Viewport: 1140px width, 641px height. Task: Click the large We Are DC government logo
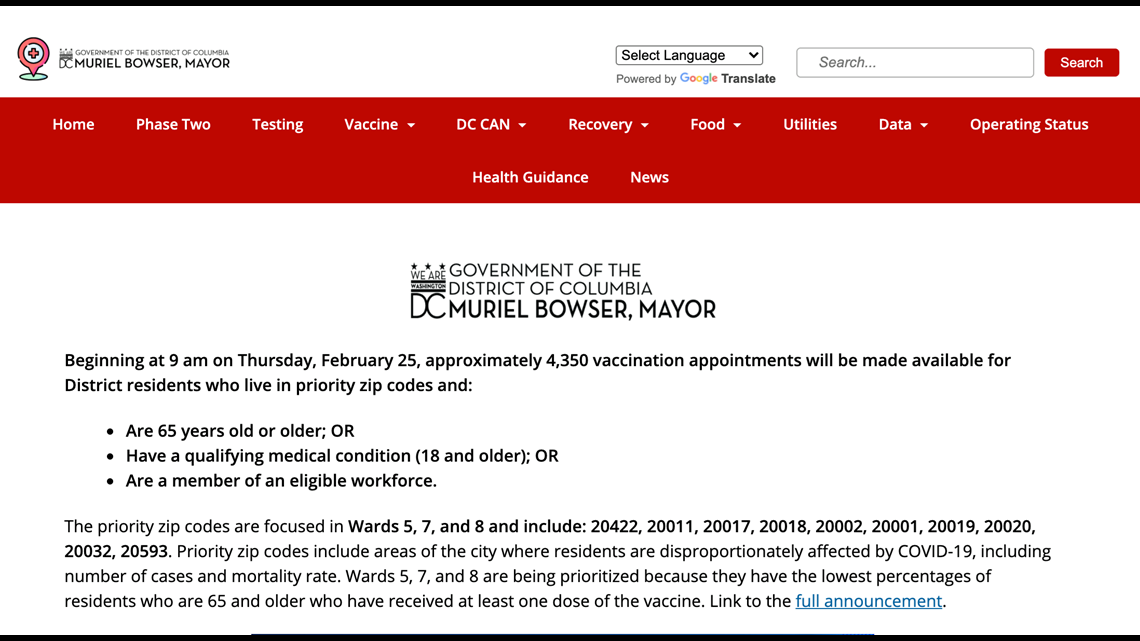(563, 291)
